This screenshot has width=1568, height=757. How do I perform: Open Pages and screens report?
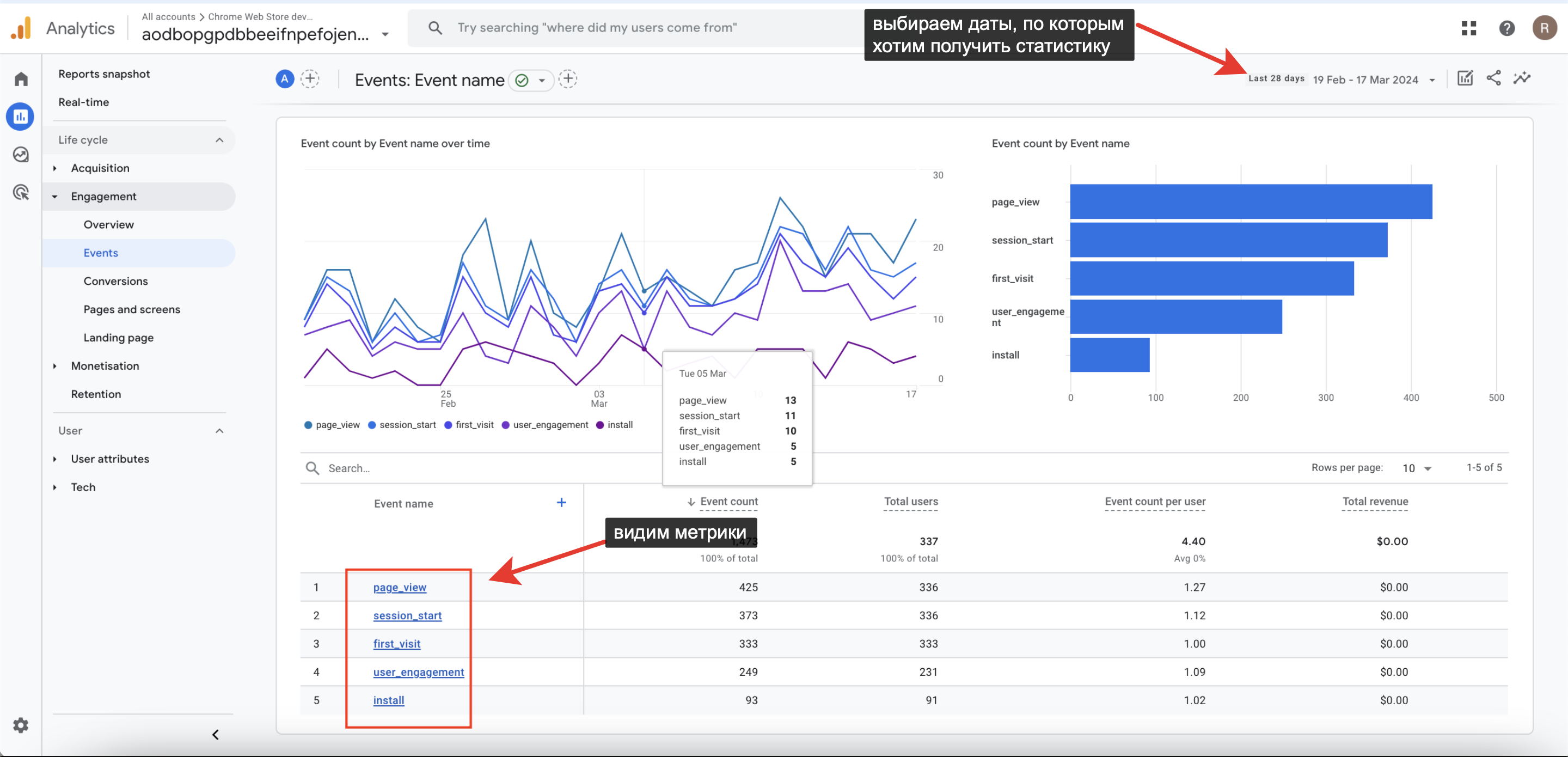(x=131, y=309)
